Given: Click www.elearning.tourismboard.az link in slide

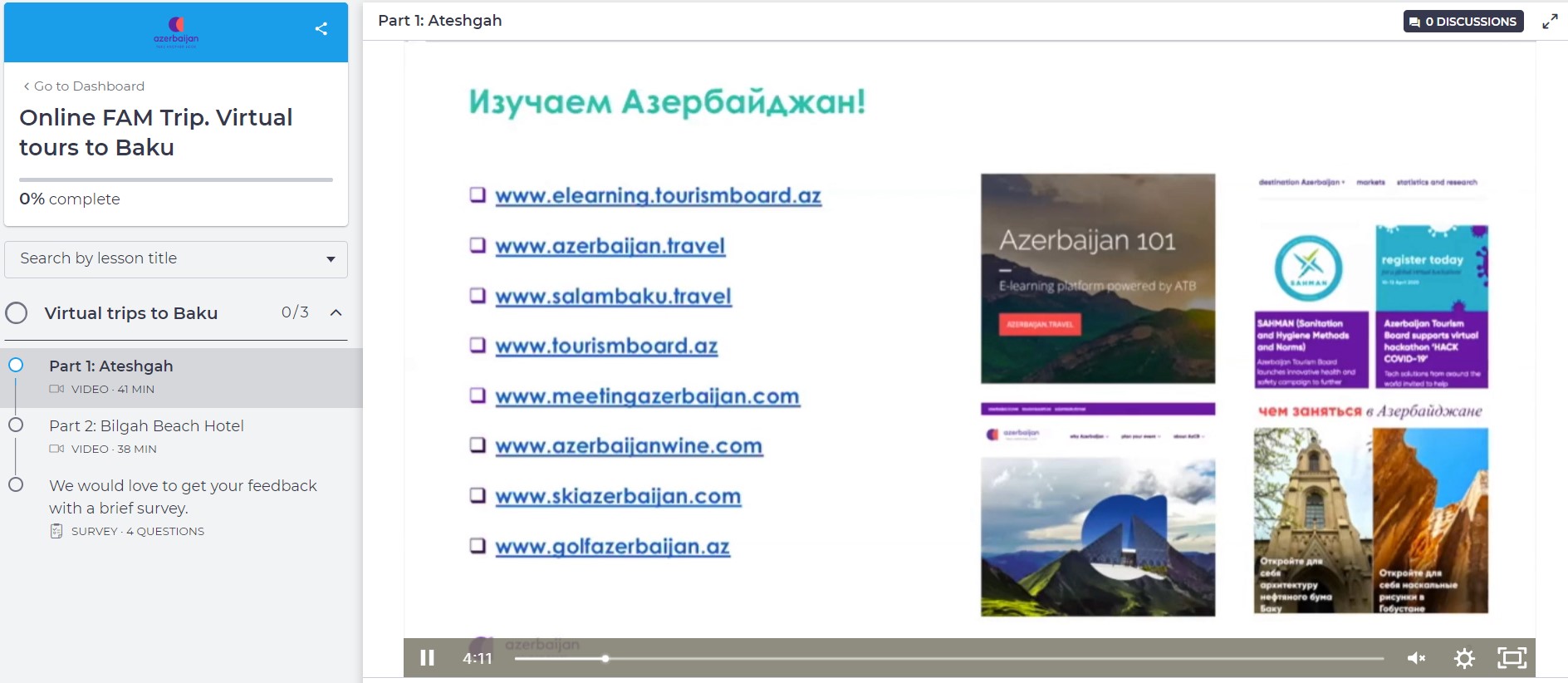Looking at the screenshot, I should pos(659,196).
